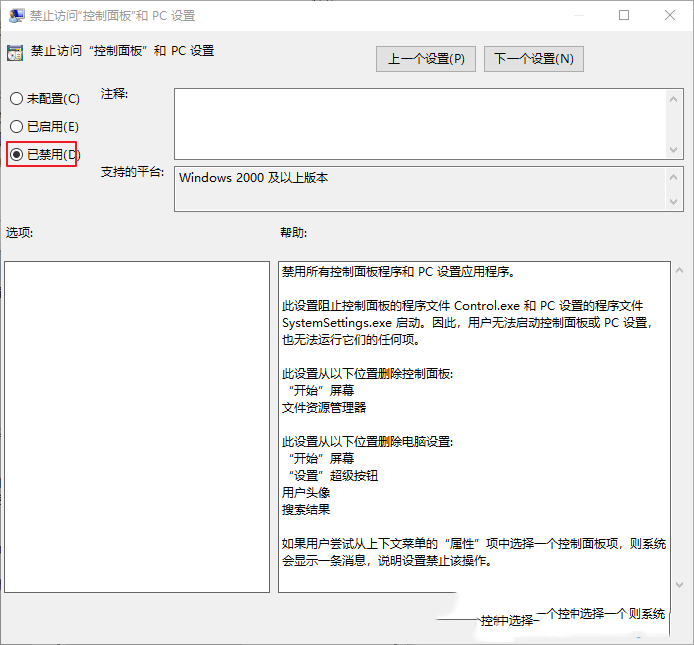Image resolution: width=694 pixels, height=645 pixels.
Task: Click the 注释 label
Action: coord(114,94)
